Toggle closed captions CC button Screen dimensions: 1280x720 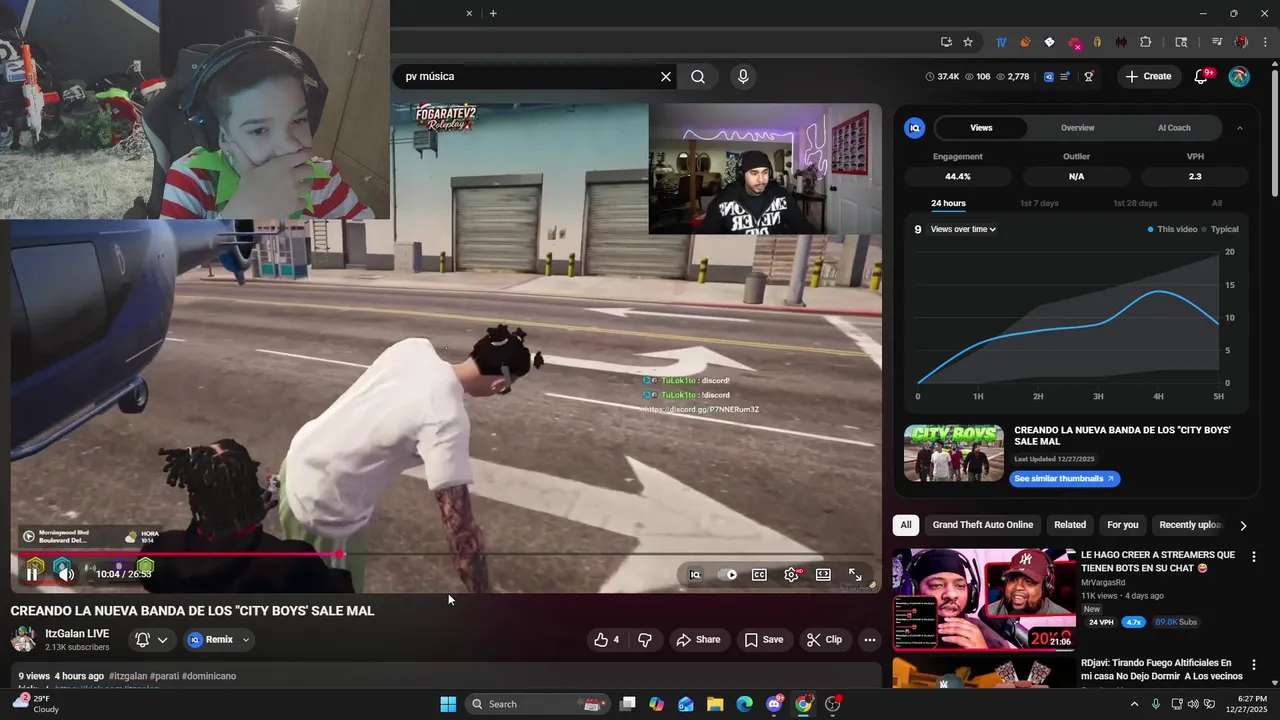point(759,575)
